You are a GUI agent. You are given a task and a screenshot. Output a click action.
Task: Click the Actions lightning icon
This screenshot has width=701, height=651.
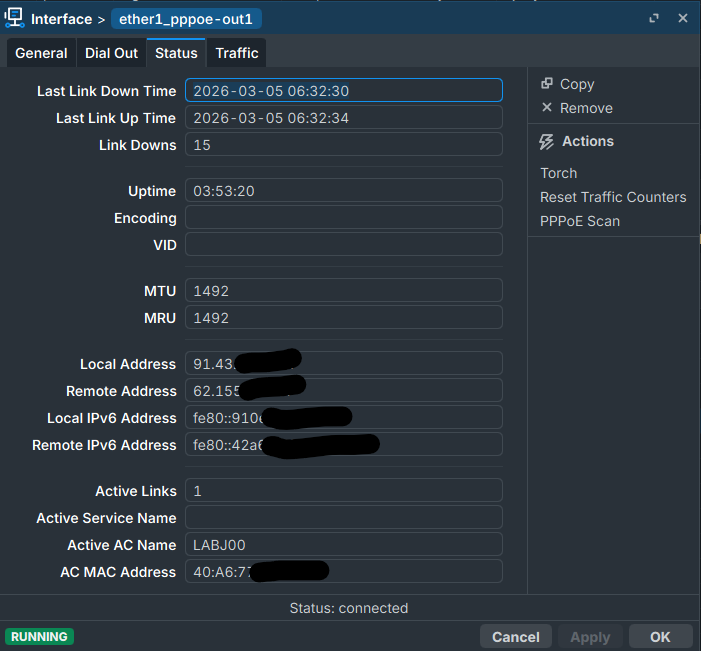(547, 142)
